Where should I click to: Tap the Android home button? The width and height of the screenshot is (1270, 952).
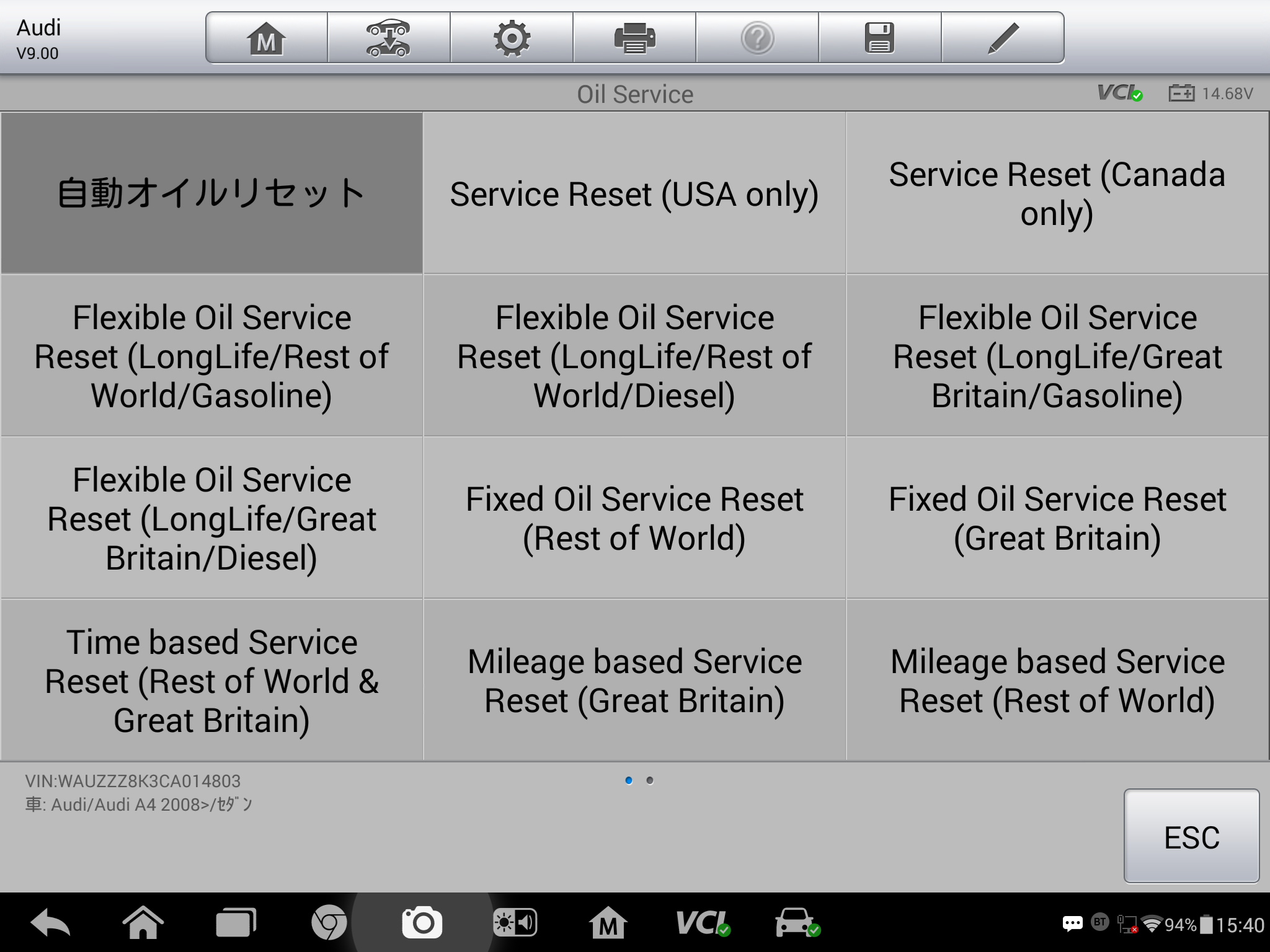click(143, 923)
